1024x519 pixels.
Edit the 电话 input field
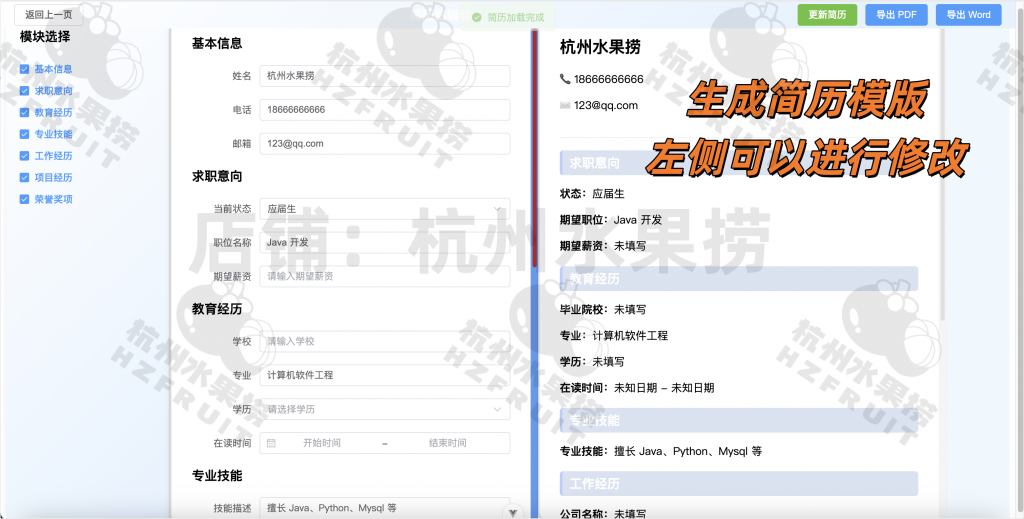[x=385, y=110]
